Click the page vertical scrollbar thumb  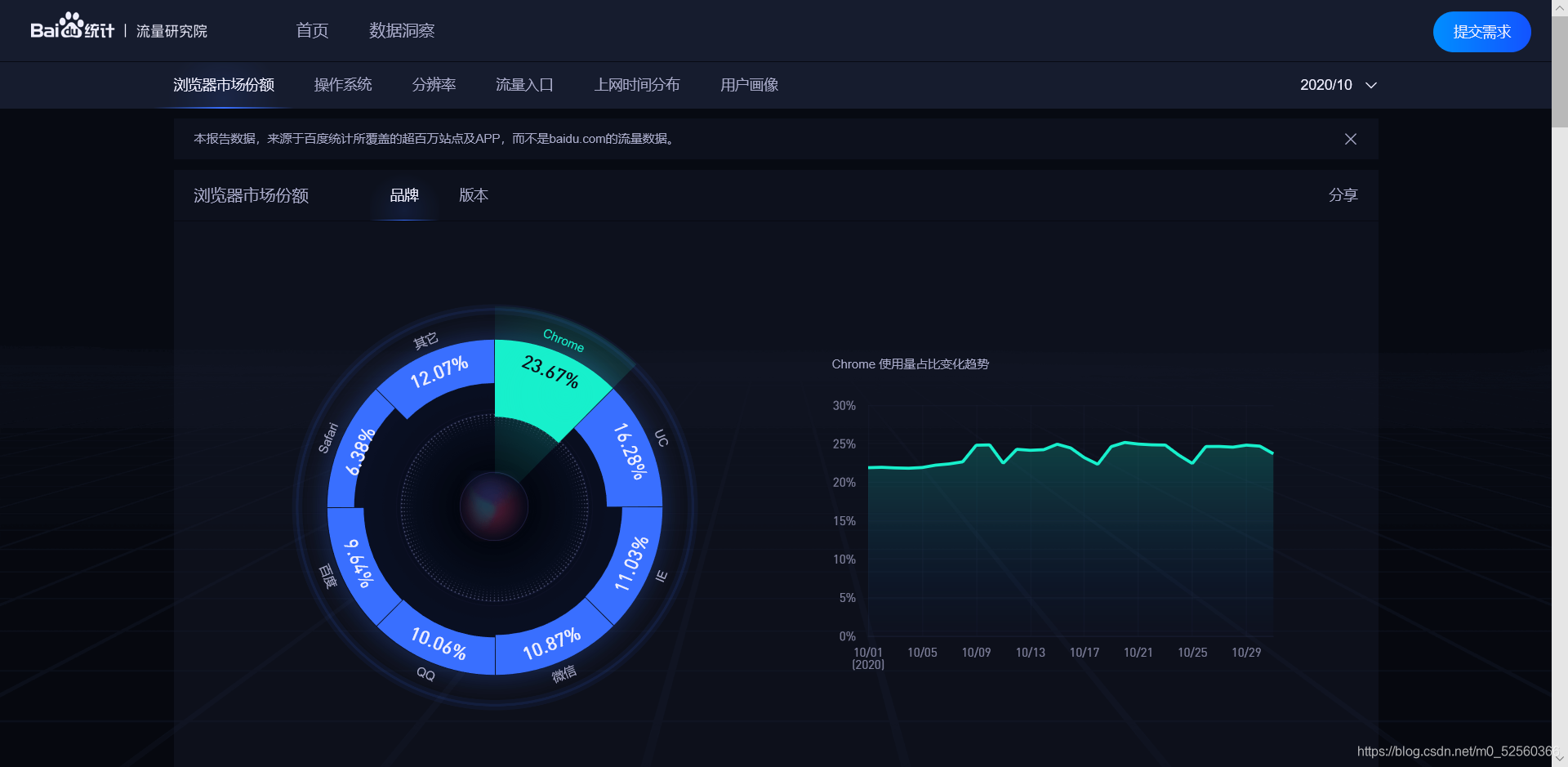coord(1560,72)
